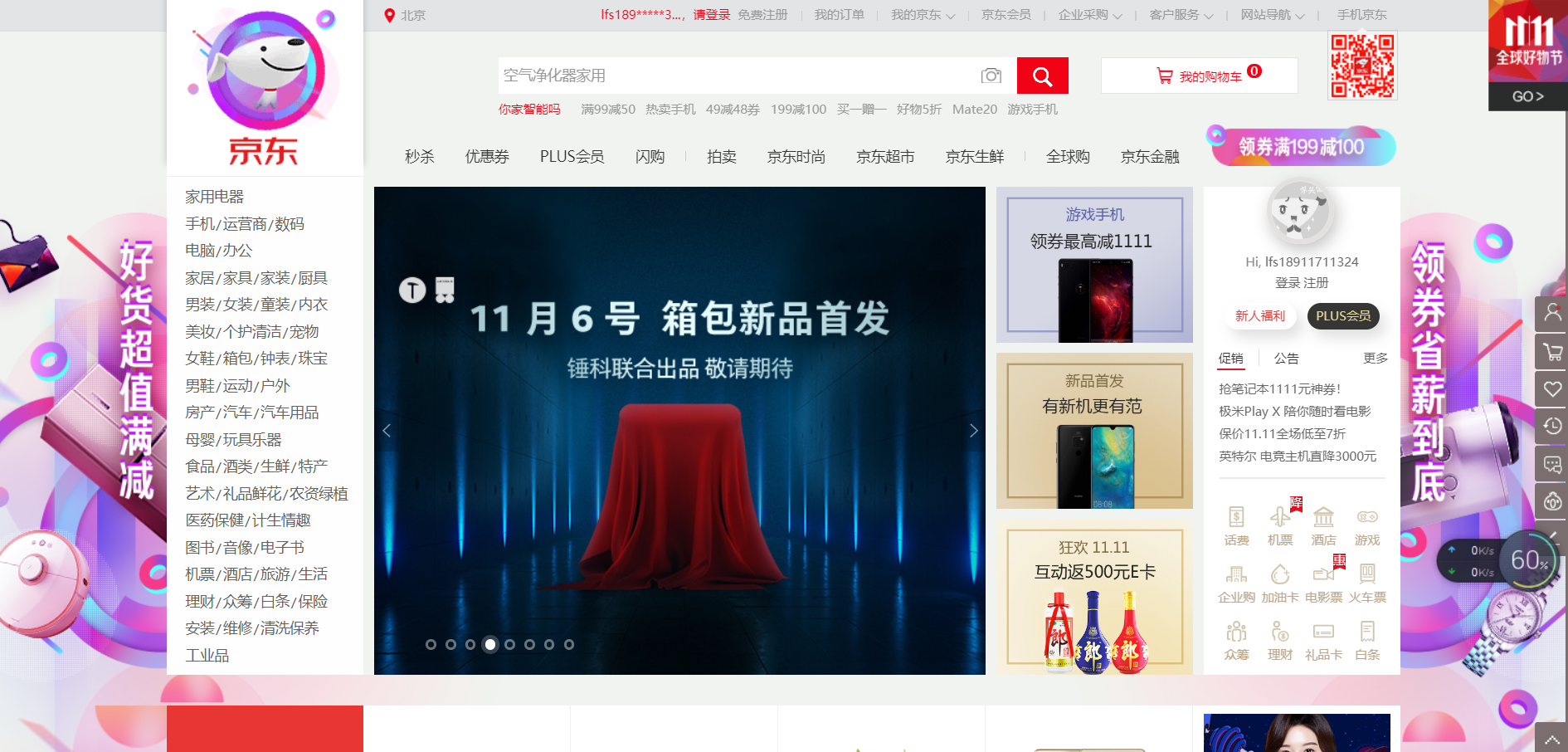Click the user profile icon in right sidebar
Viewport: 1568px width, 752px height.
(1551, 313)
